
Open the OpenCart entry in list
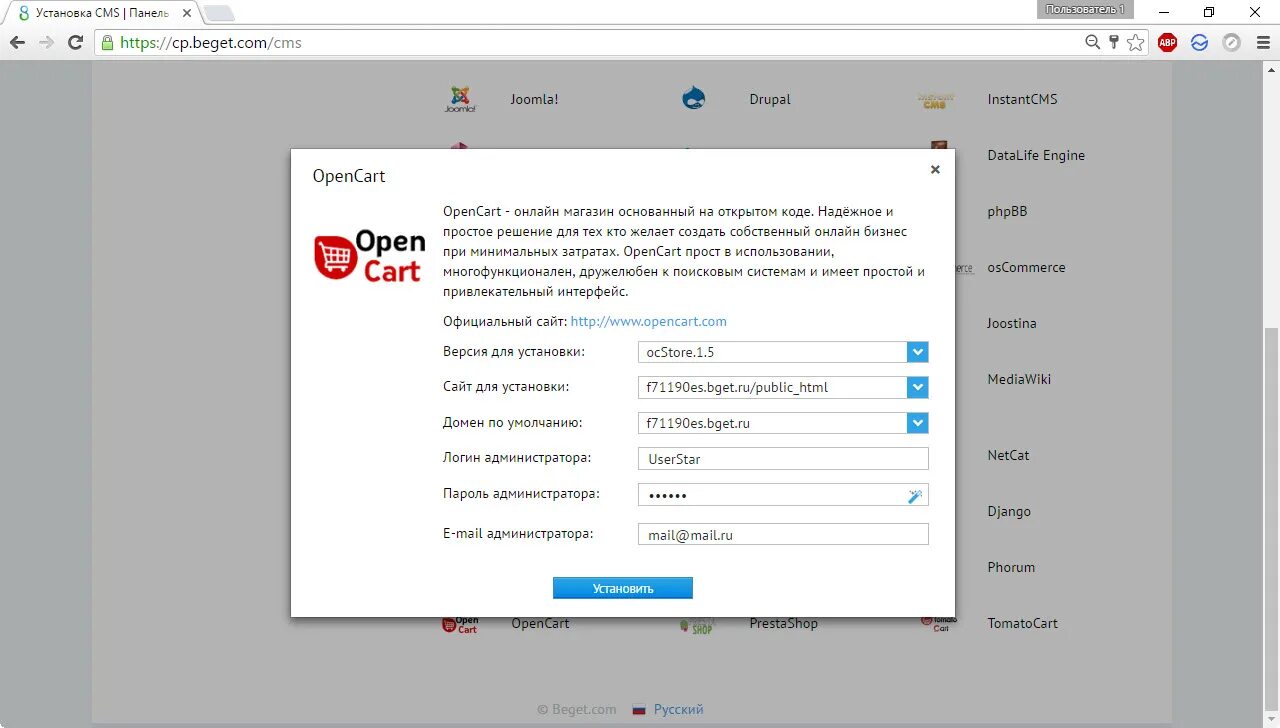(540, 623)
